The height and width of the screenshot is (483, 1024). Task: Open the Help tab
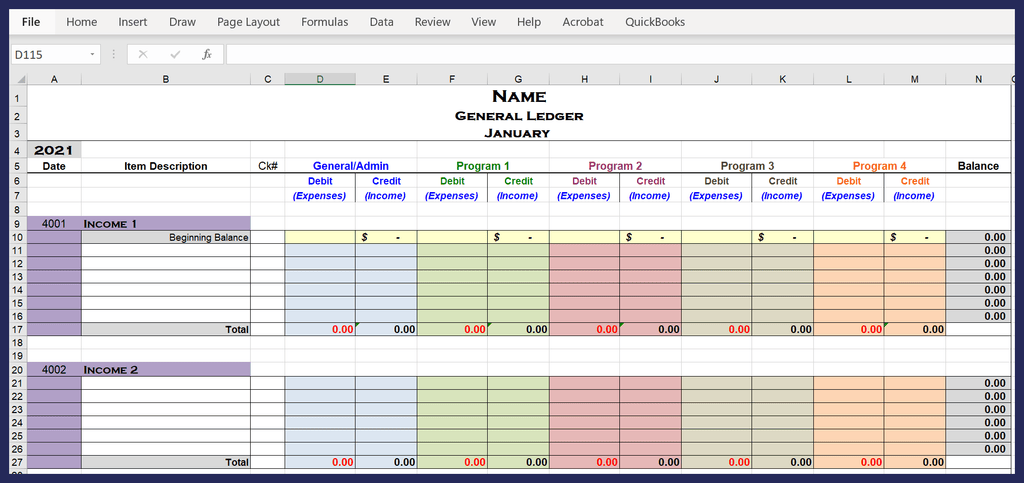click(x=529, y=22)
